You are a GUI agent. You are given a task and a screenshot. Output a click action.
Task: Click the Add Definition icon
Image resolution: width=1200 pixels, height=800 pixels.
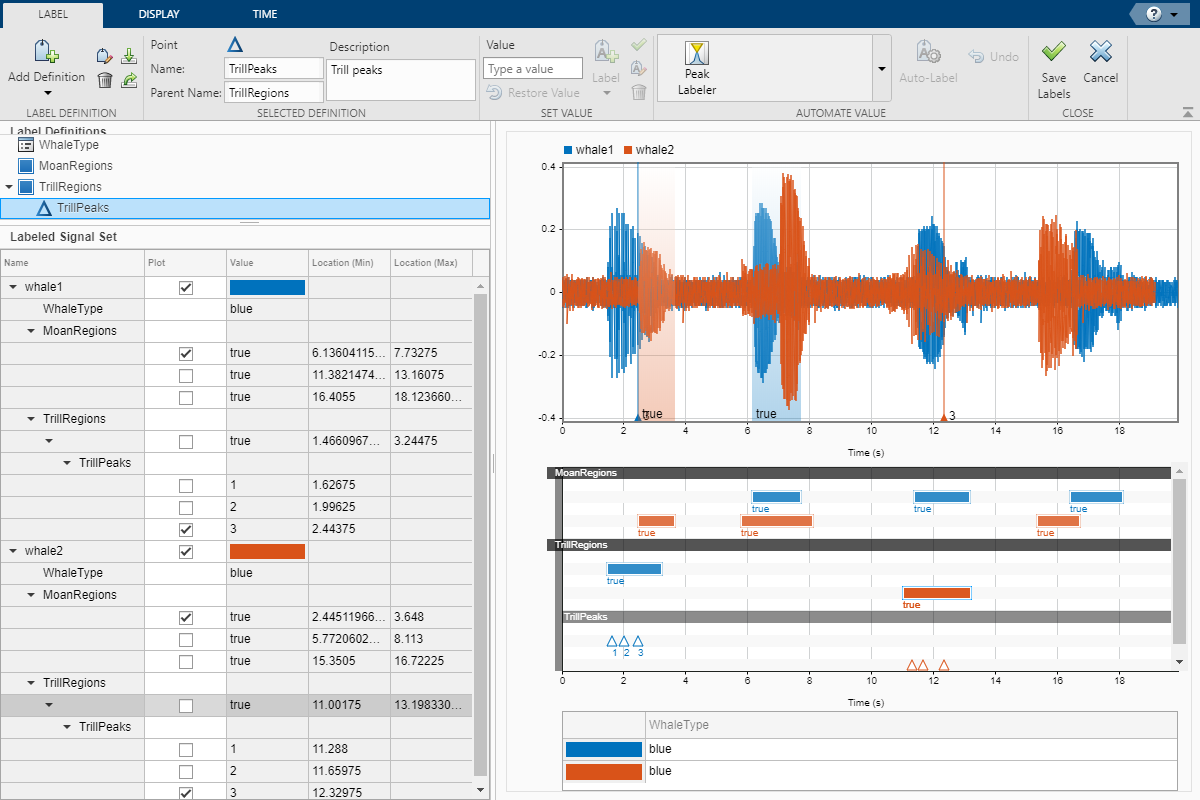click(x=46, y=52)
